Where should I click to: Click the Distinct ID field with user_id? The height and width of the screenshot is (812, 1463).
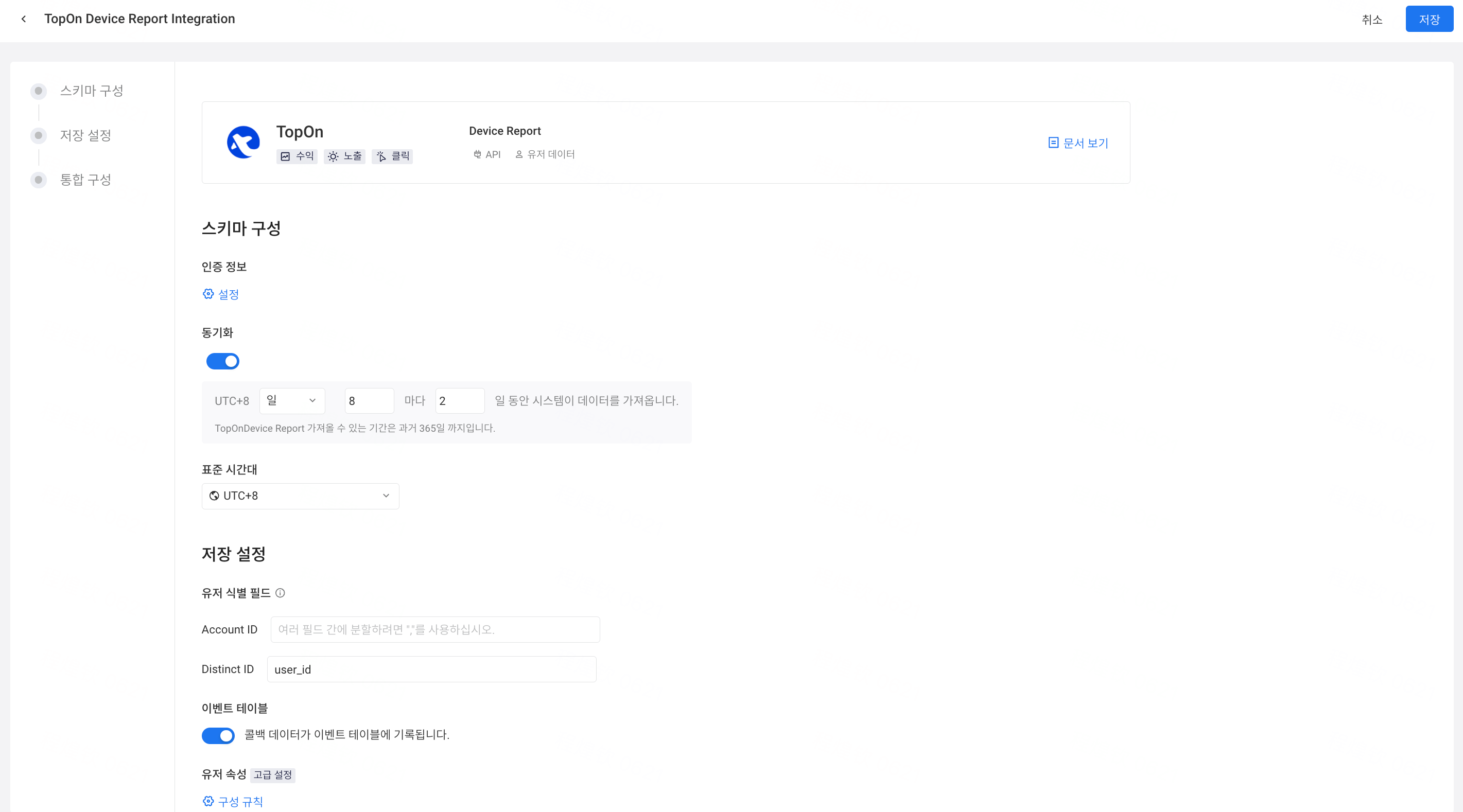[431, 669]
